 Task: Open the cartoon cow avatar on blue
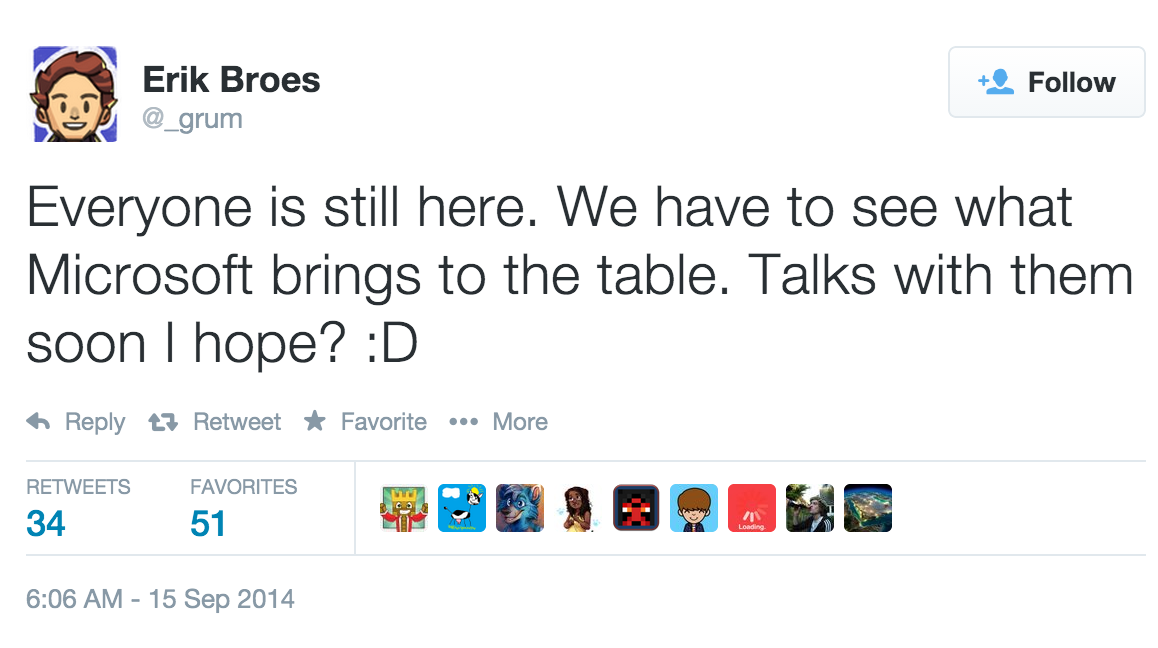462,508
